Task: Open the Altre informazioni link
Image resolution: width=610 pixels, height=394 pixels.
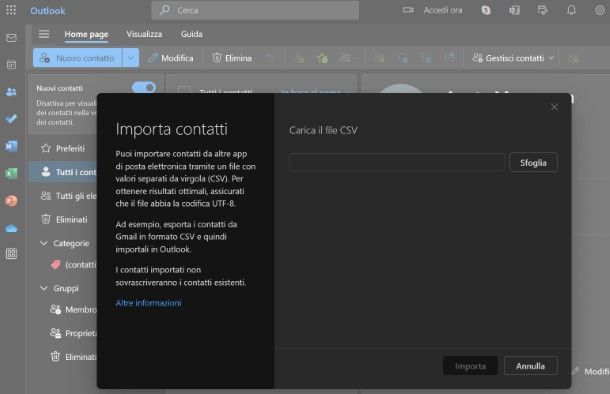Action: click(148, 303)
